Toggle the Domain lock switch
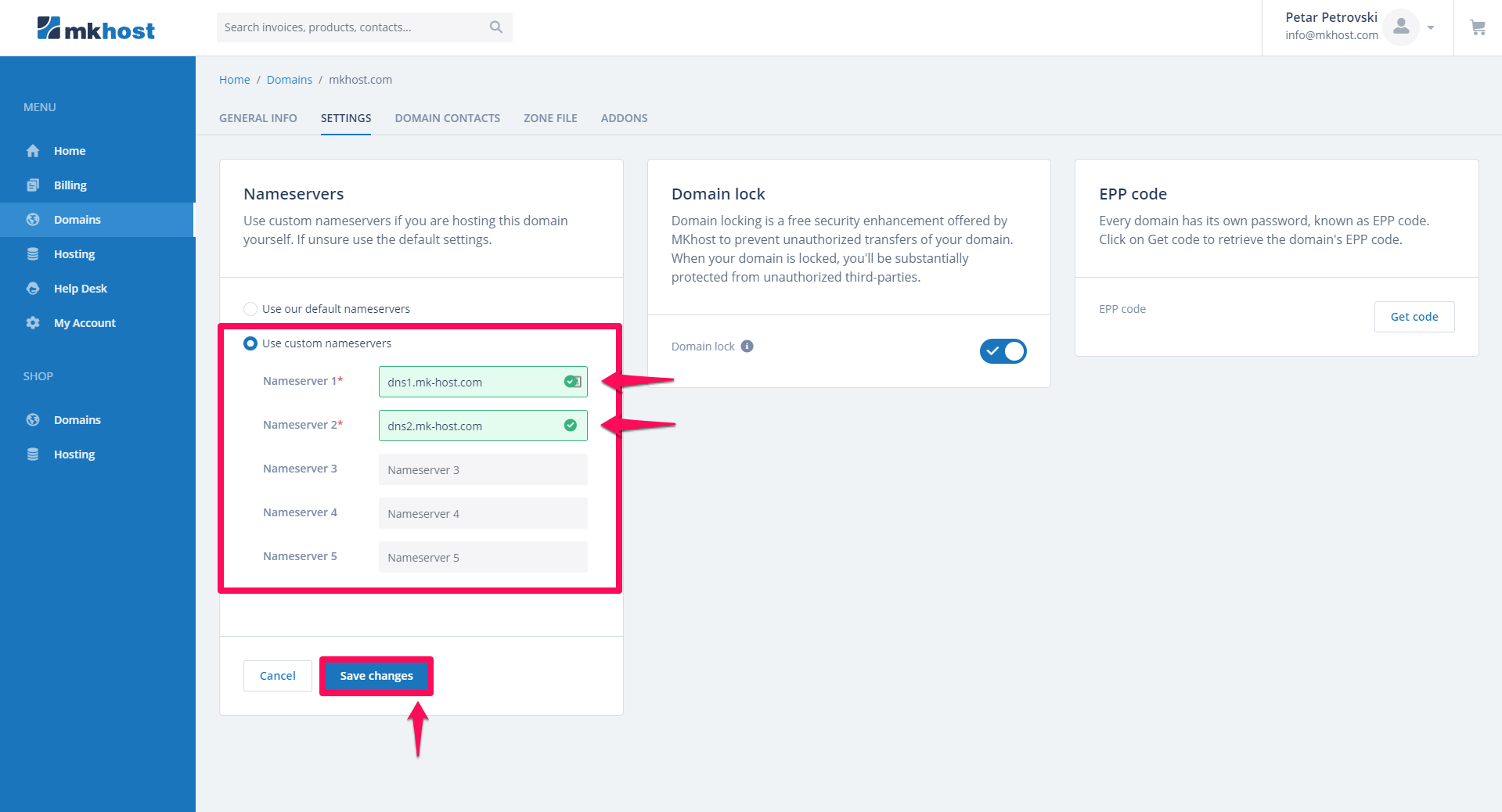This screenshot has height=812, width=1502. pos(1003,351)
